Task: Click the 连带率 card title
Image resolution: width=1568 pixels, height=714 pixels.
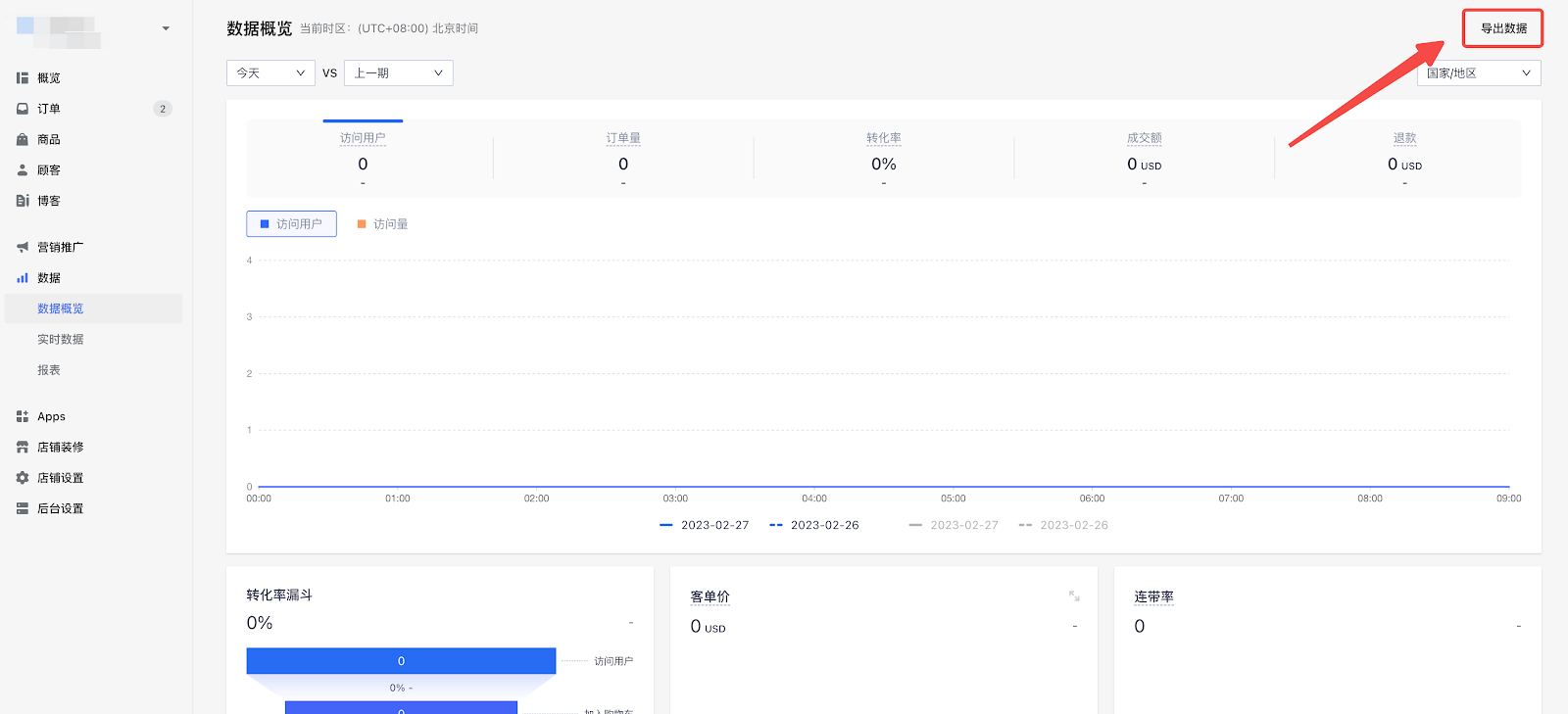Action: (x=1153, y=596)
